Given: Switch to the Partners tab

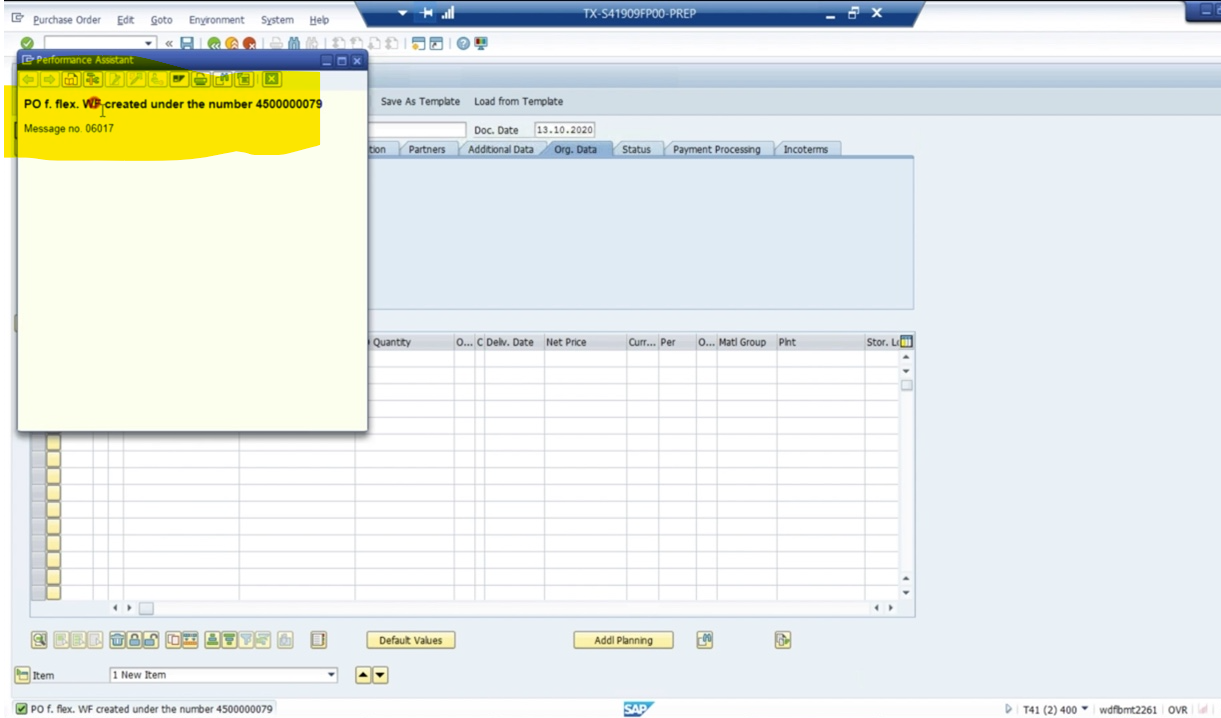Looking at the screenshot, I should [x=427, y=149].
